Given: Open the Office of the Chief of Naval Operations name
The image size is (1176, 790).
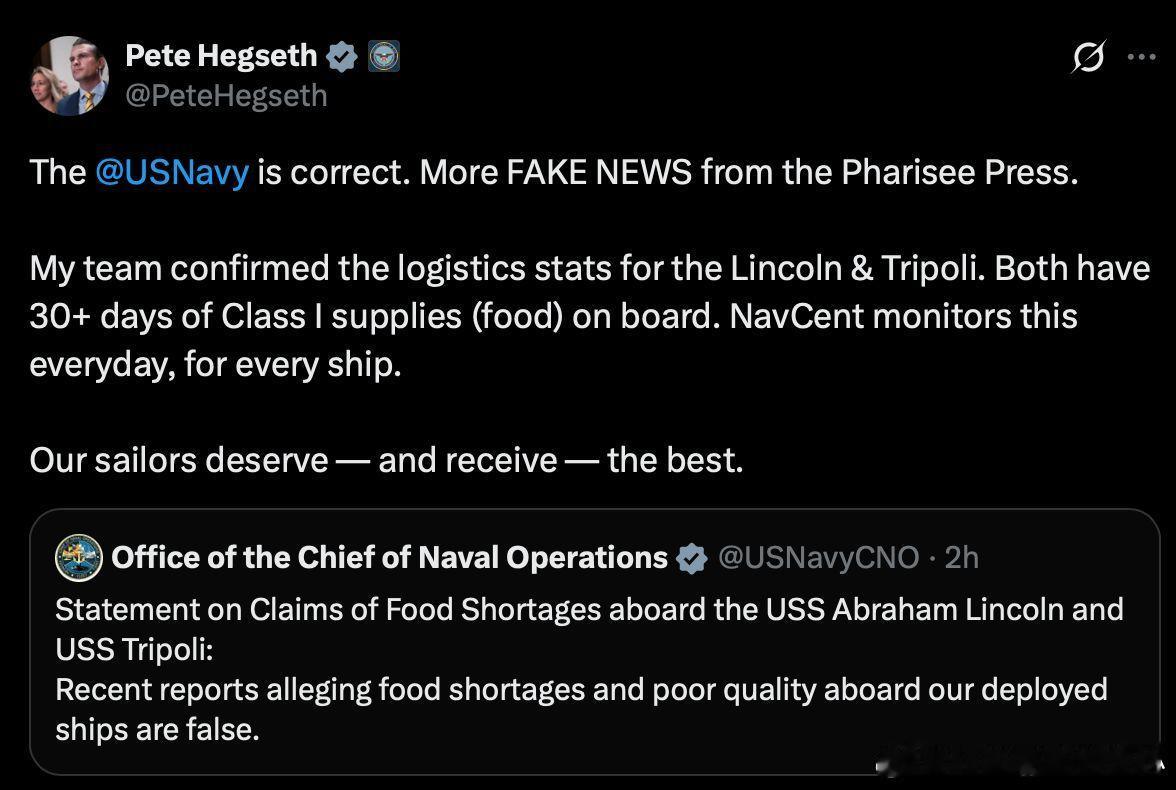Looking at the screenshot, I should click(x=389, y=558).
